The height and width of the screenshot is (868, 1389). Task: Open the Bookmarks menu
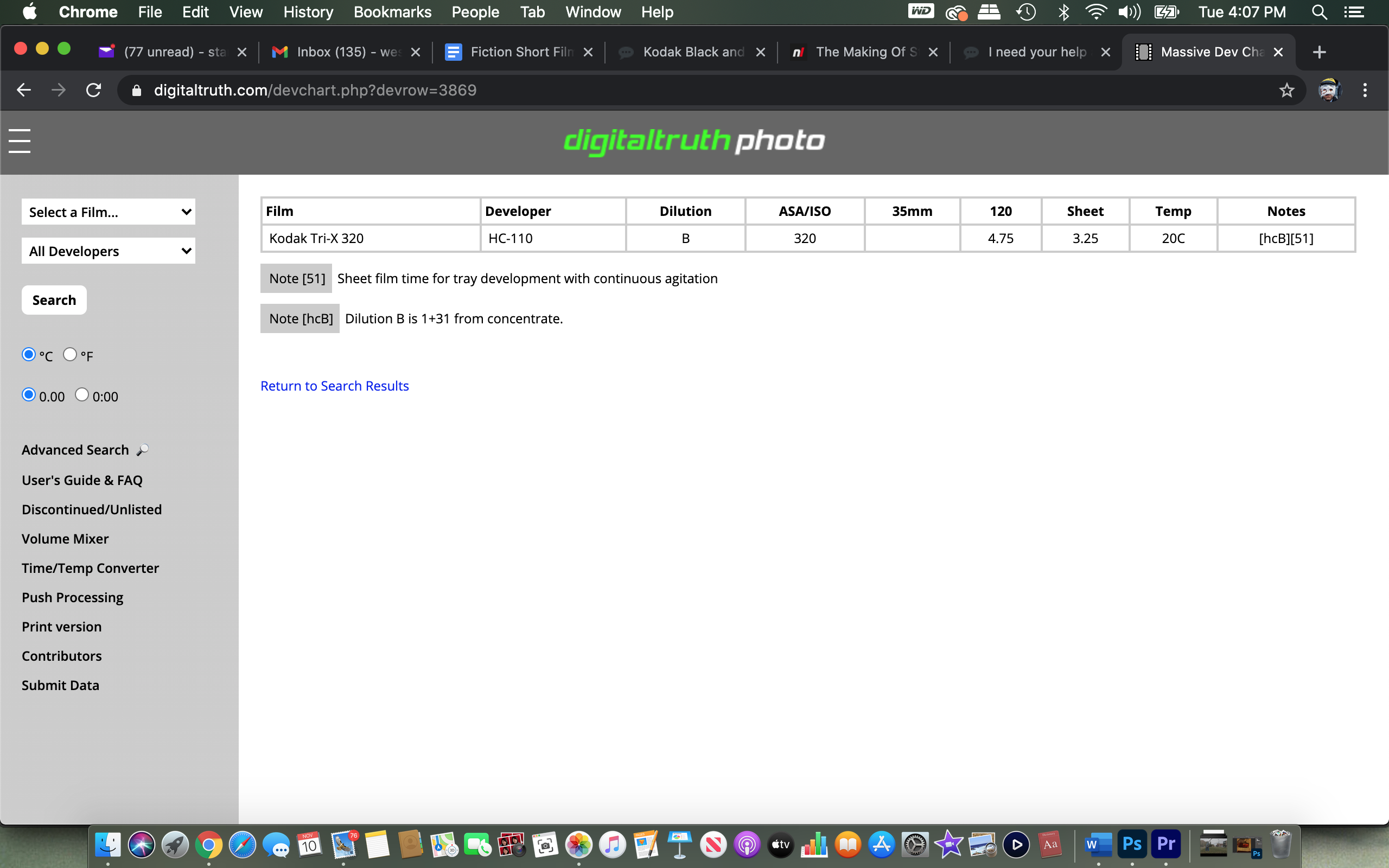pos(393,12)
